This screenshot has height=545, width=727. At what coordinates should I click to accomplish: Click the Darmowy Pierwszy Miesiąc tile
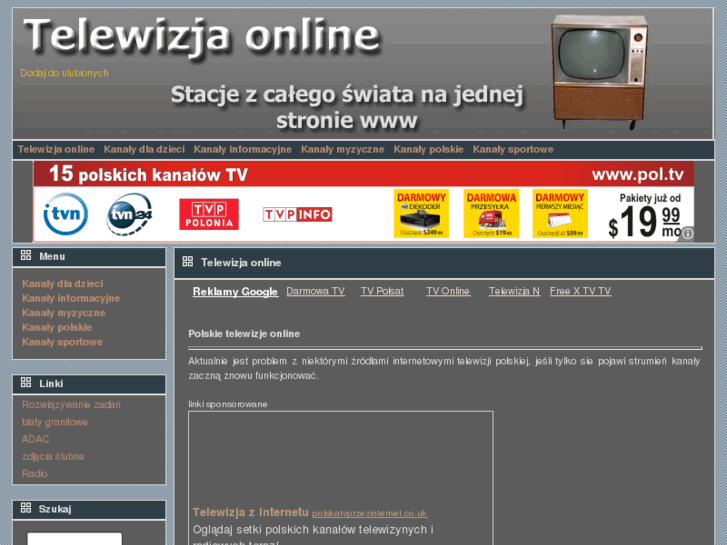[560, 213]
